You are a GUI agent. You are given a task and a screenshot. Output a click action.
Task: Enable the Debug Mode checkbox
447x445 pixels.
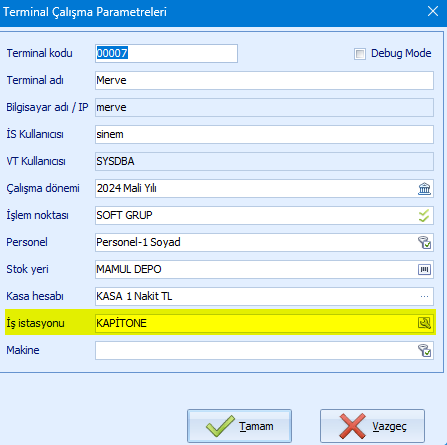point(360,54)
